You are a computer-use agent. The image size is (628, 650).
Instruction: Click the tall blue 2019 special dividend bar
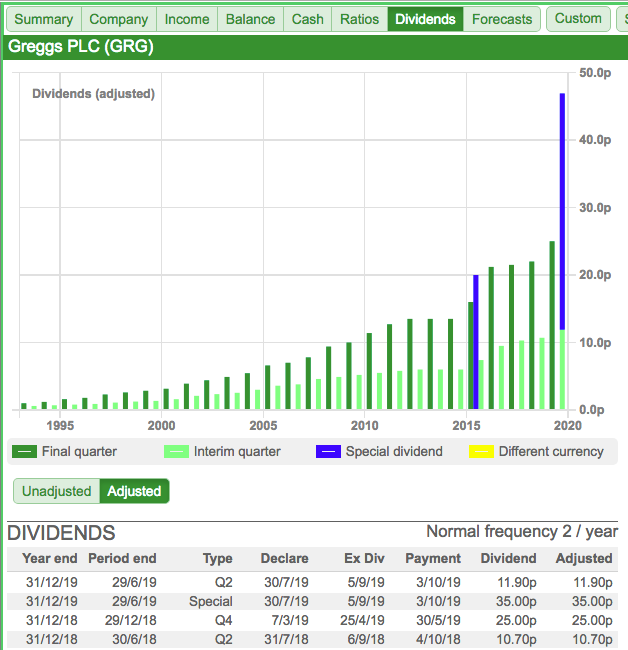tap(563, 211)
